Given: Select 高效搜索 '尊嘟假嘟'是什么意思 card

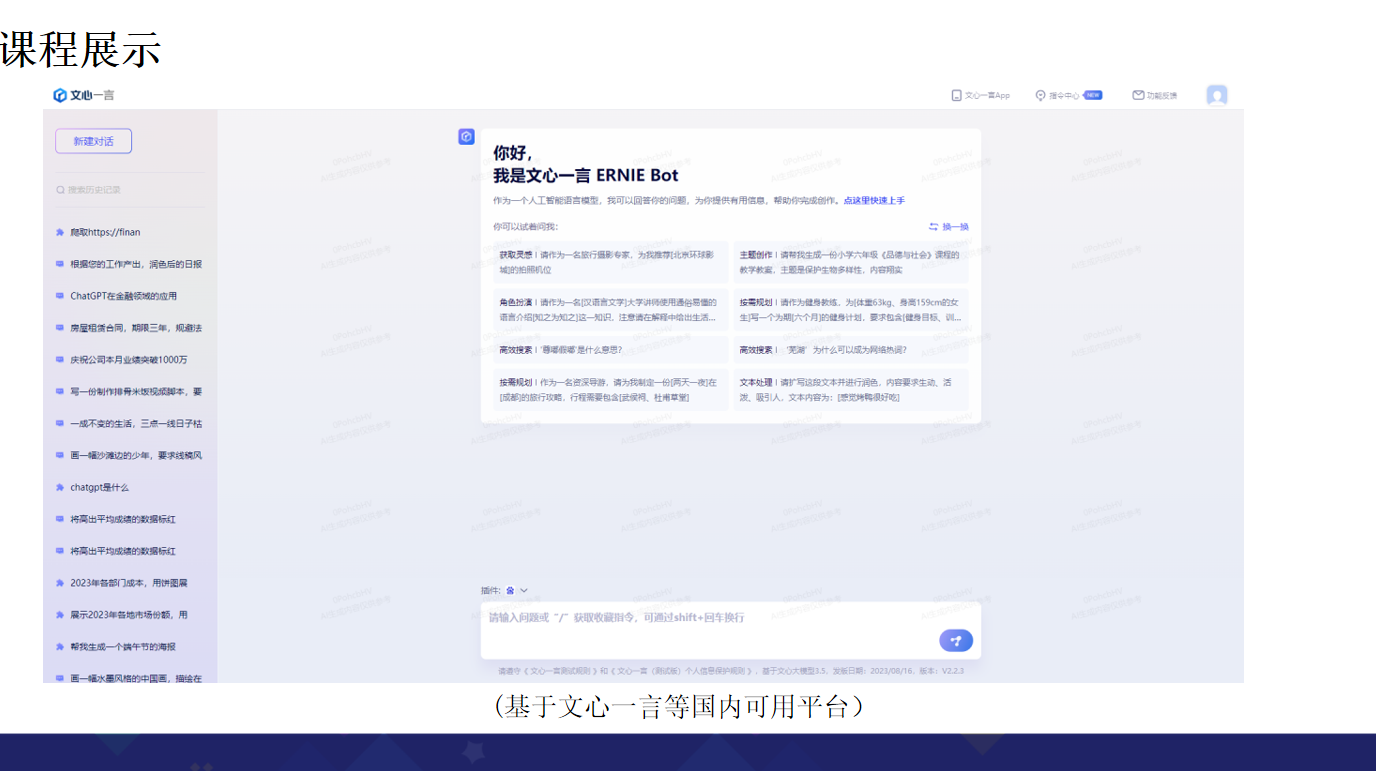Looking at the screenshot, I should pyautogui.click(x=611, y=350).
